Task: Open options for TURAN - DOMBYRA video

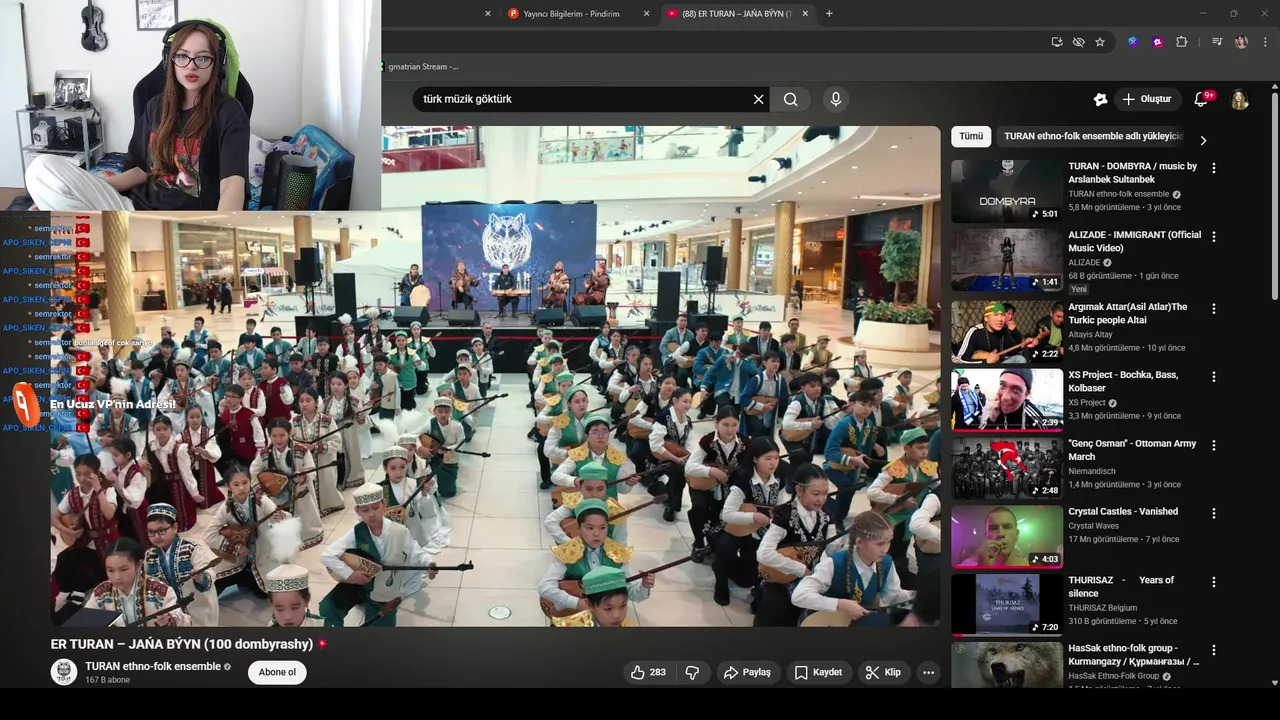Action: (x=1214, y=168)
